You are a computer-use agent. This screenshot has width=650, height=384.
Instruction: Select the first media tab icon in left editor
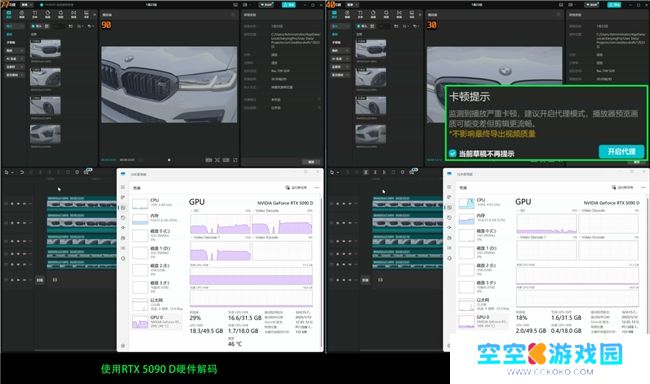pos(9,15)
